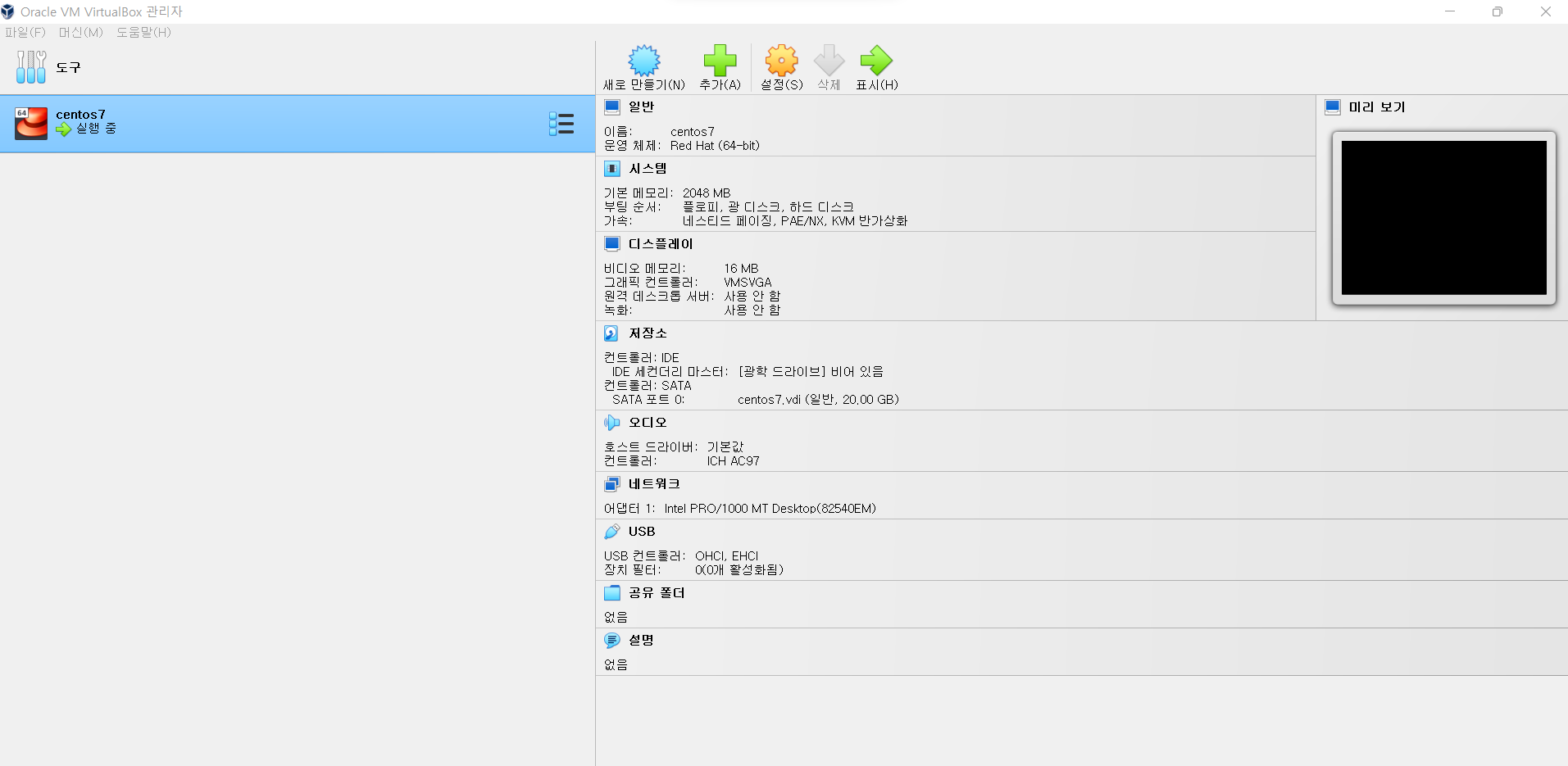Screen dimensions: 1568x766
Task: Click the '실행 중' status text
Action: 96,129
